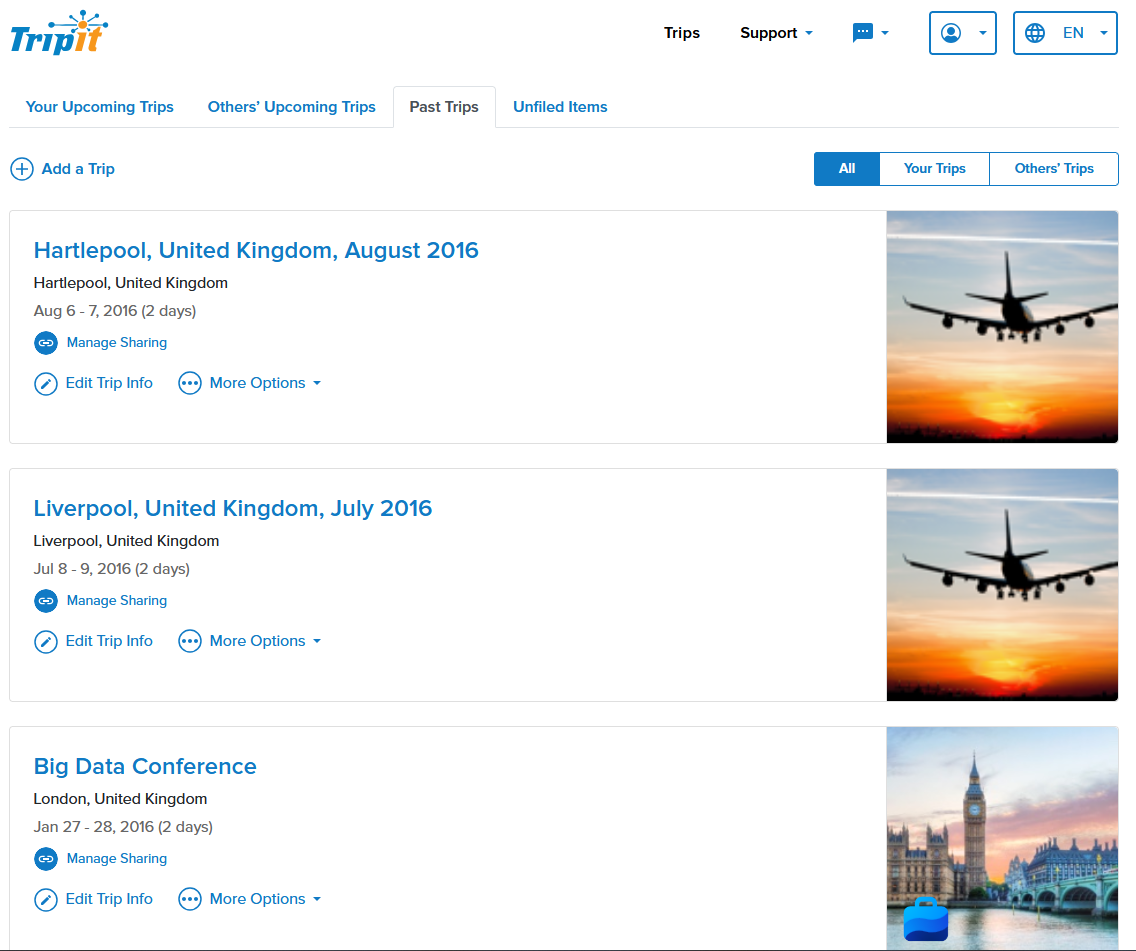The width and height of the screenshot is (1136, 951).
Task: Select the Edit Trip Info pencil for Liverpool
Action: point(45,641)
